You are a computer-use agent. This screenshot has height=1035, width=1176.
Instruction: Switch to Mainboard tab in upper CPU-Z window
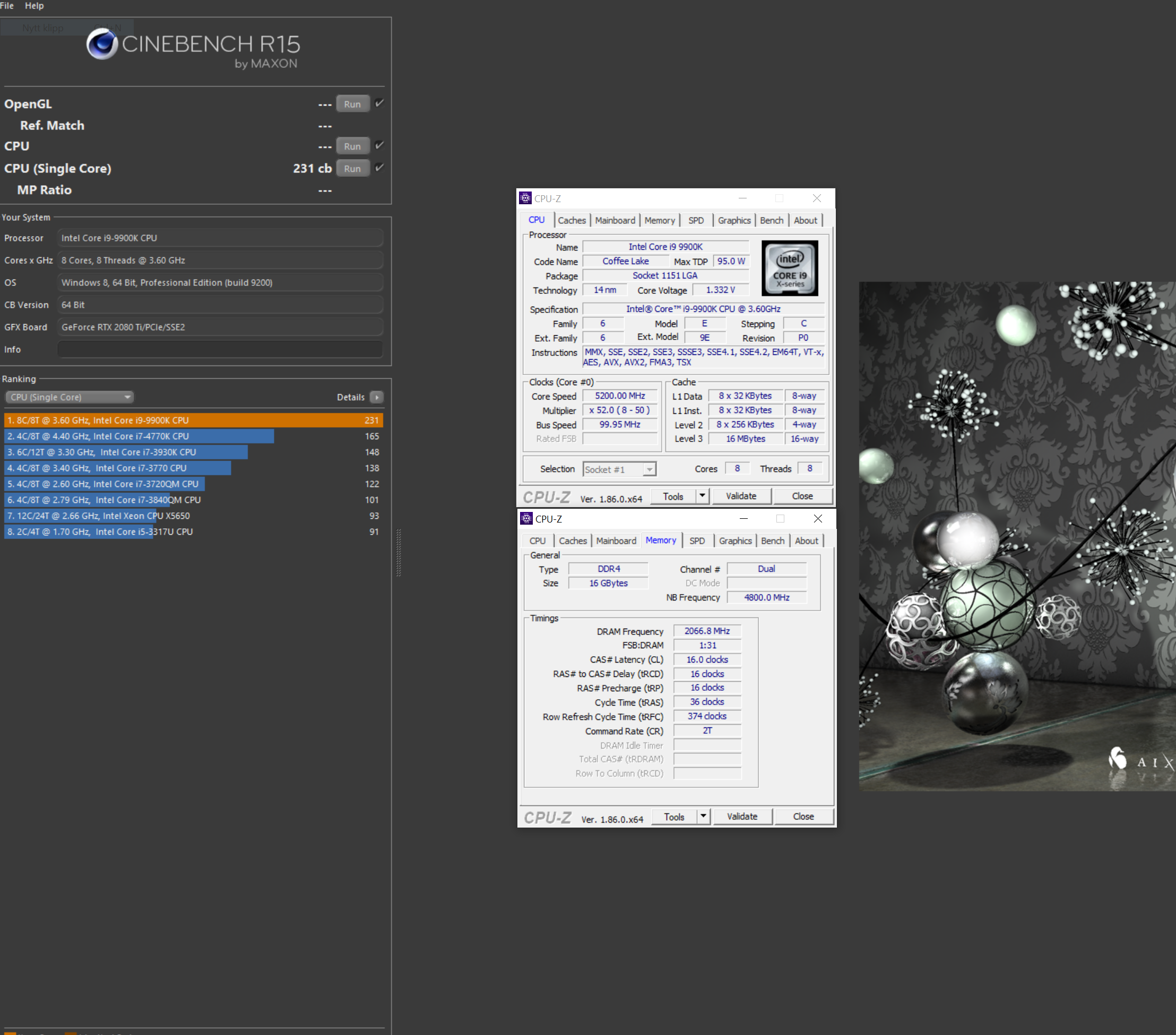pos(615,220)
